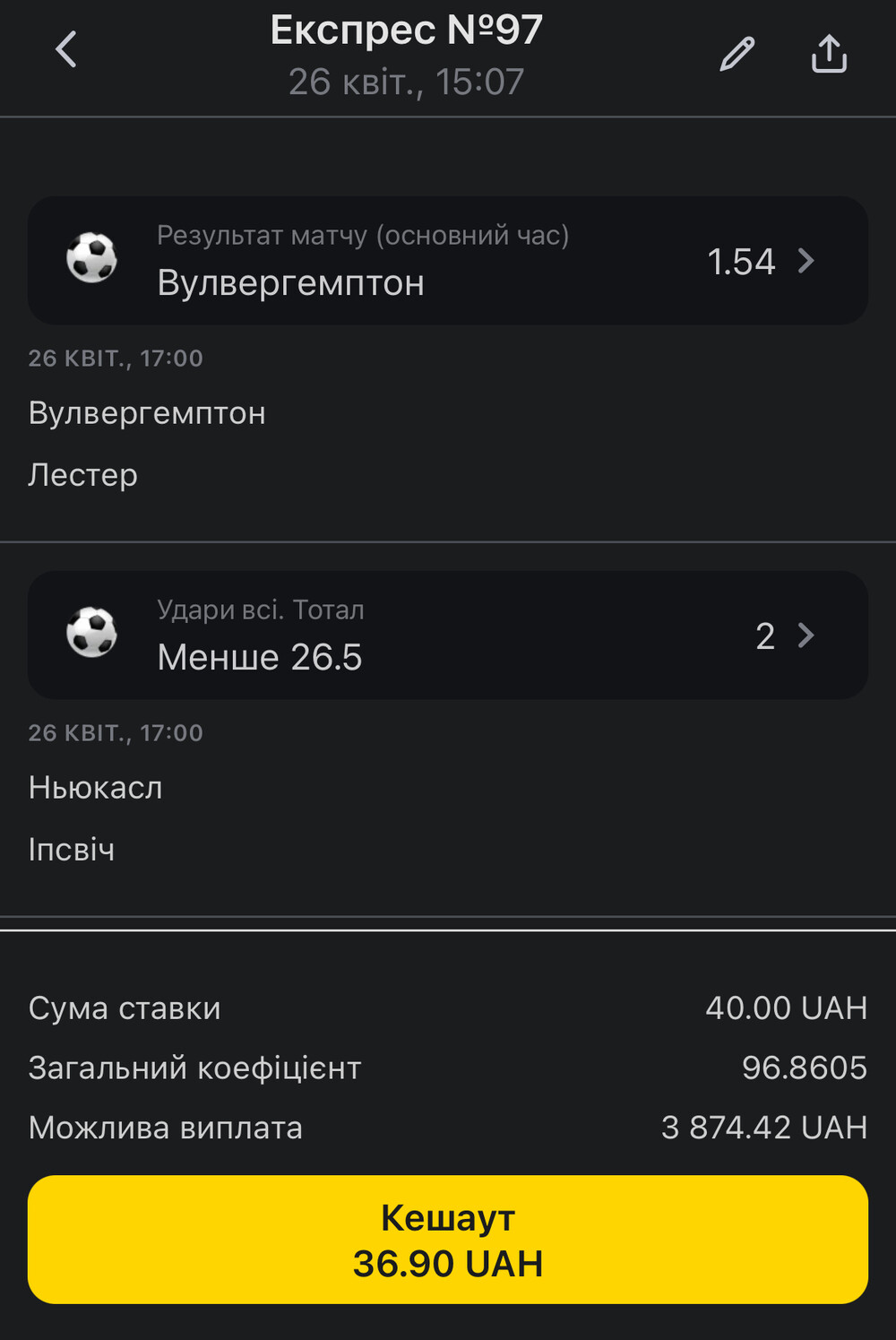Tap the Загальний коефіцієнт value 96.8605
Viewport: 896px width, 1340px height.
tap(805, 1068)
